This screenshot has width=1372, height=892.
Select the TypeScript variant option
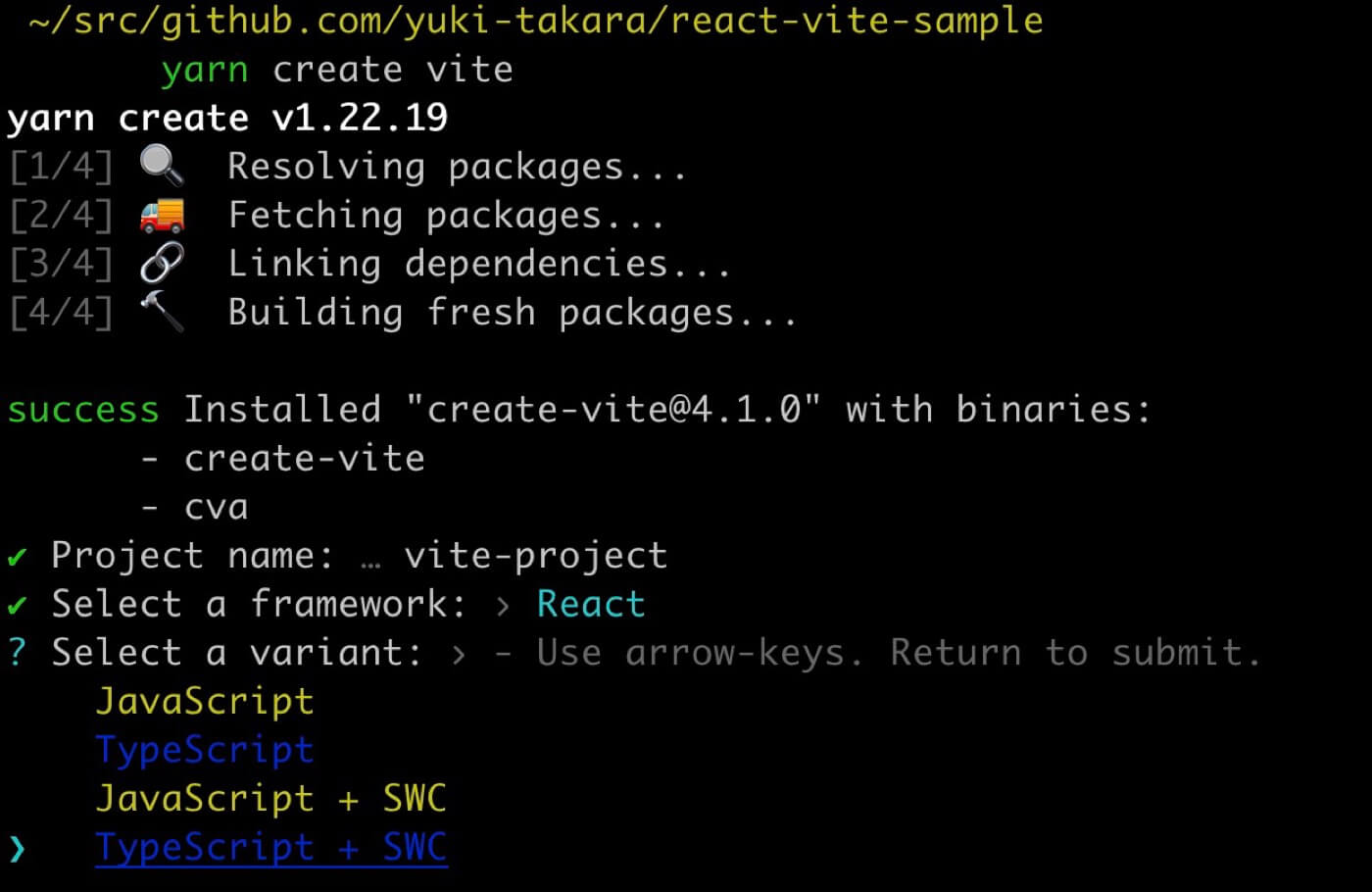205,750
